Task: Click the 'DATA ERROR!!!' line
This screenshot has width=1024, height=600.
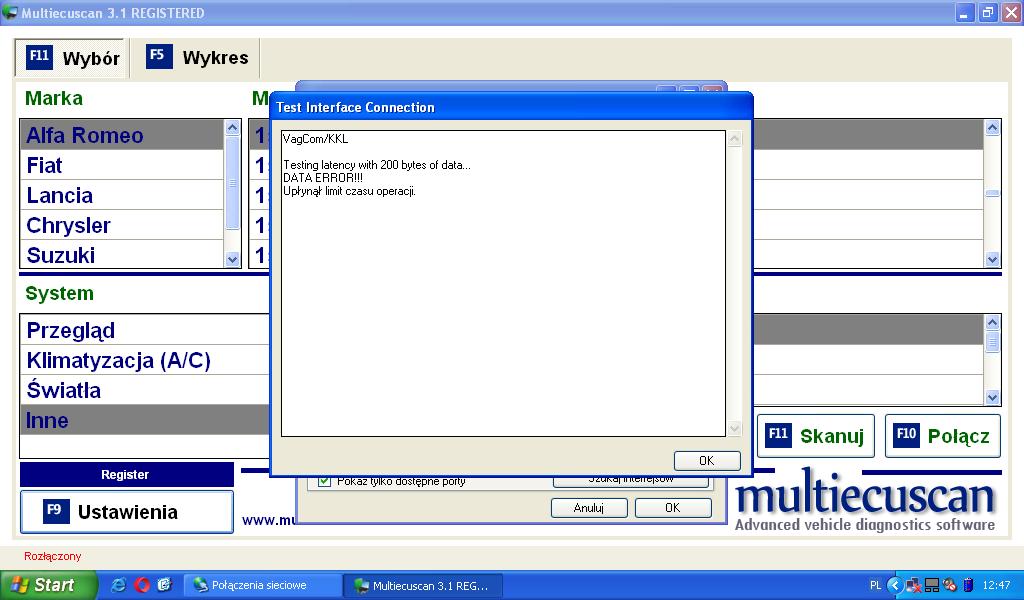Action: click(x=323, y=178)
